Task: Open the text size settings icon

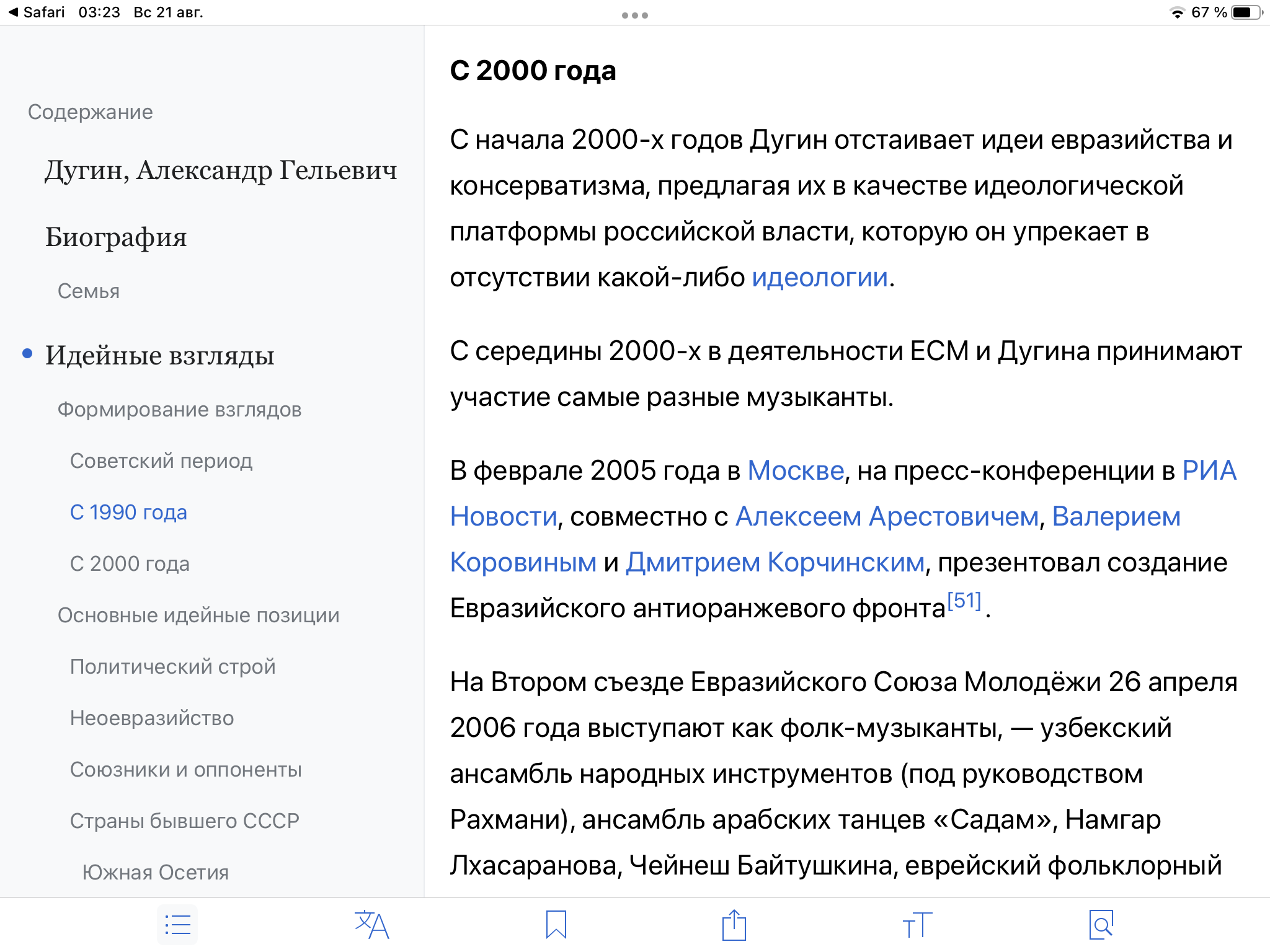Action: (x=917, y=925)
